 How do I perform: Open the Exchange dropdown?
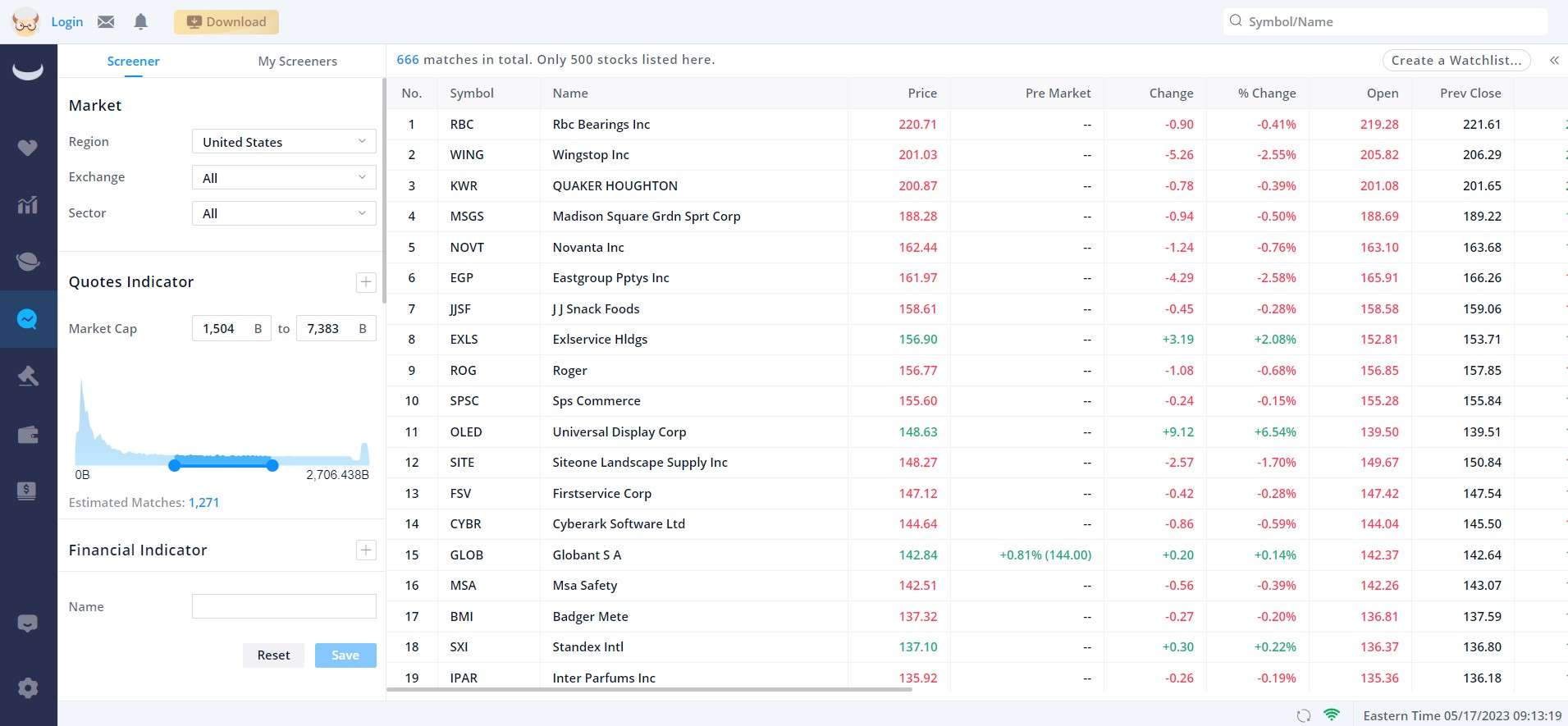click(284, 178)
